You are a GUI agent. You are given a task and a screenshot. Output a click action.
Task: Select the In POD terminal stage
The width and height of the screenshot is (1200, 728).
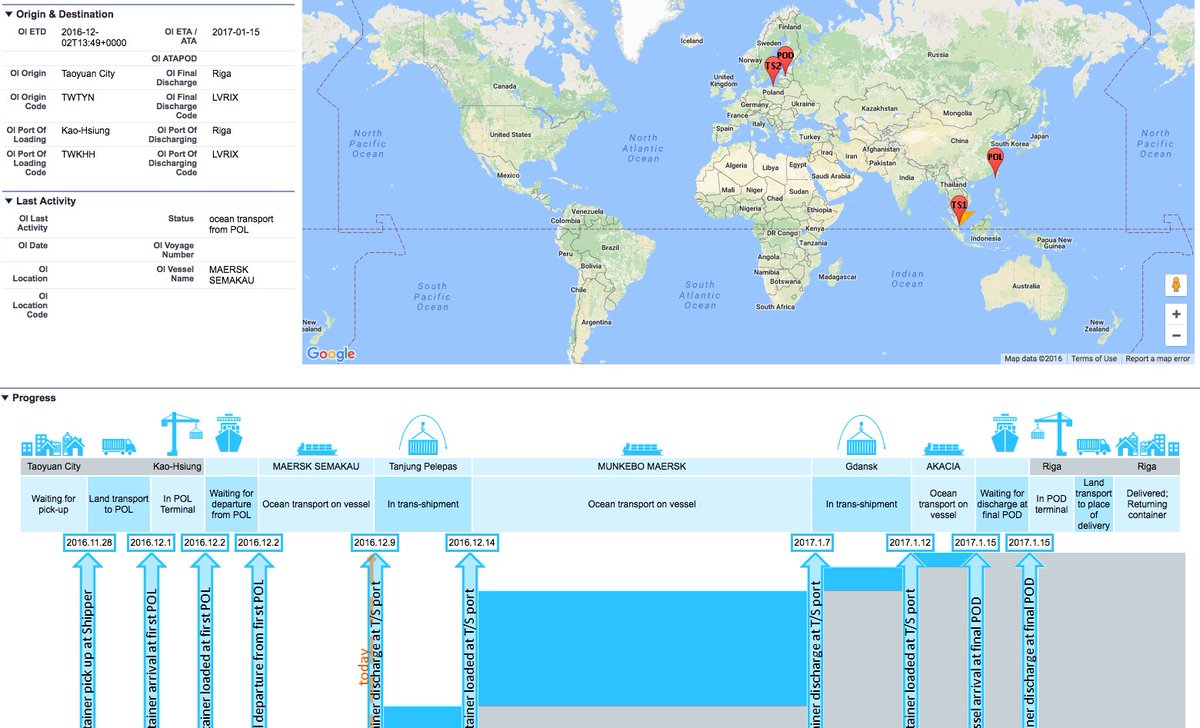pyautogui.click(x=1052, y=503)
